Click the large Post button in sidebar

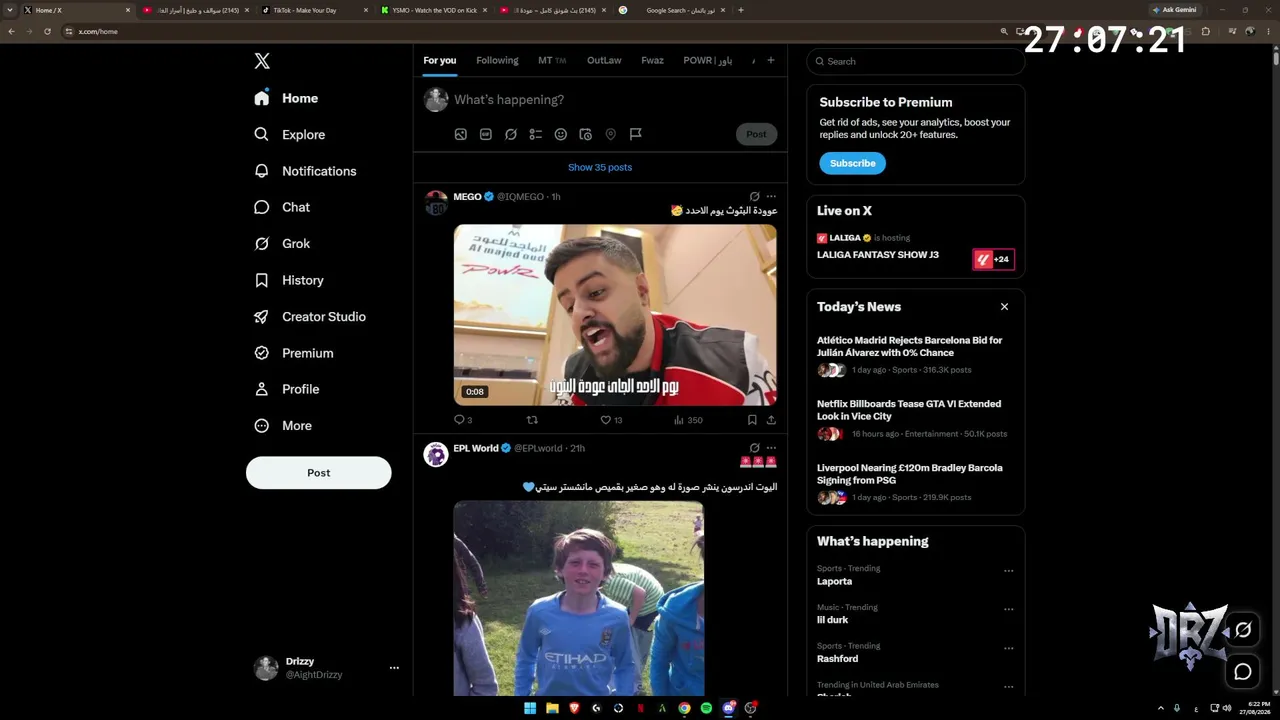(318, 473)
